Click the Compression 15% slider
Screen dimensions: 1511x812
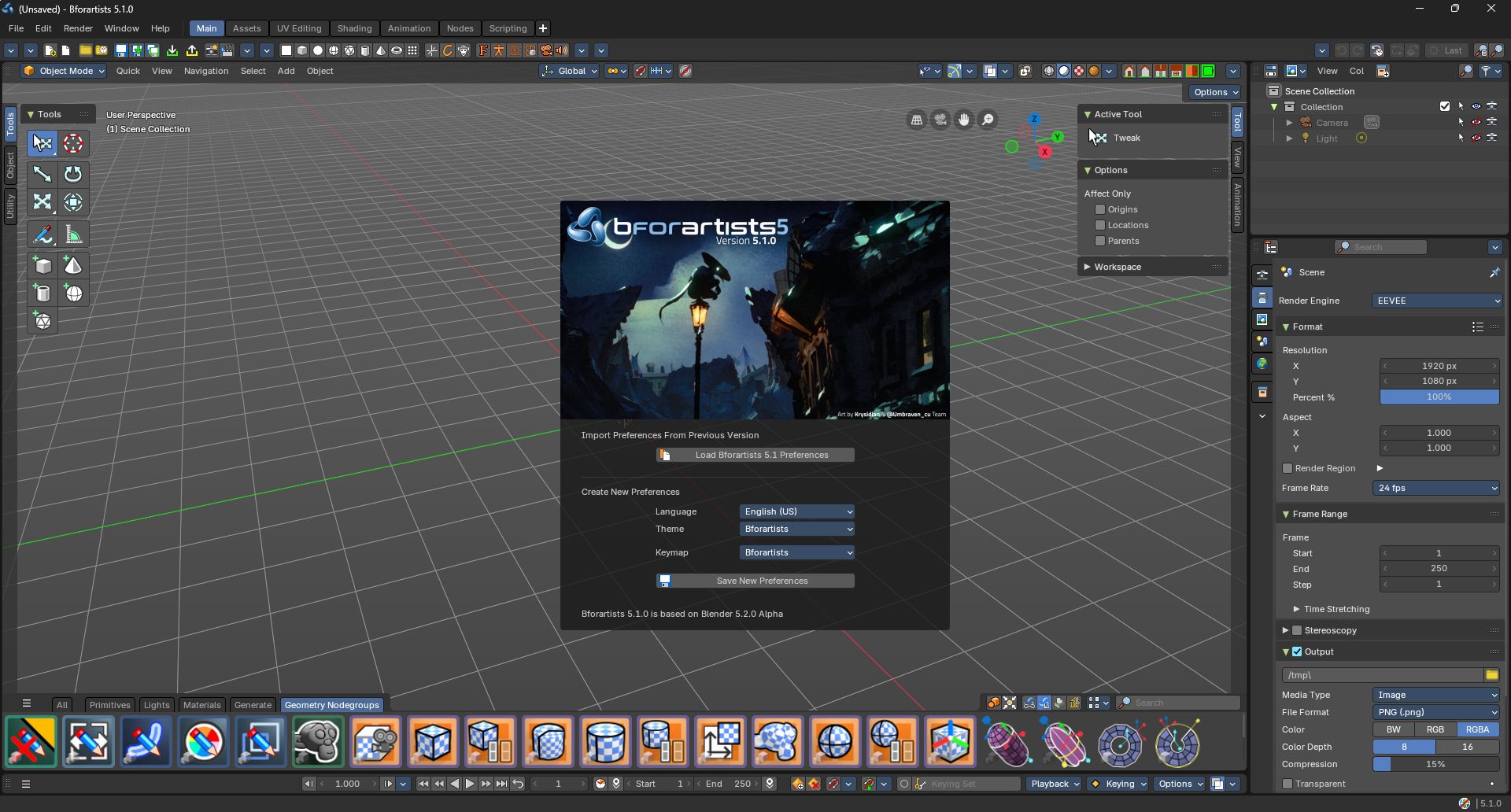1436,764
